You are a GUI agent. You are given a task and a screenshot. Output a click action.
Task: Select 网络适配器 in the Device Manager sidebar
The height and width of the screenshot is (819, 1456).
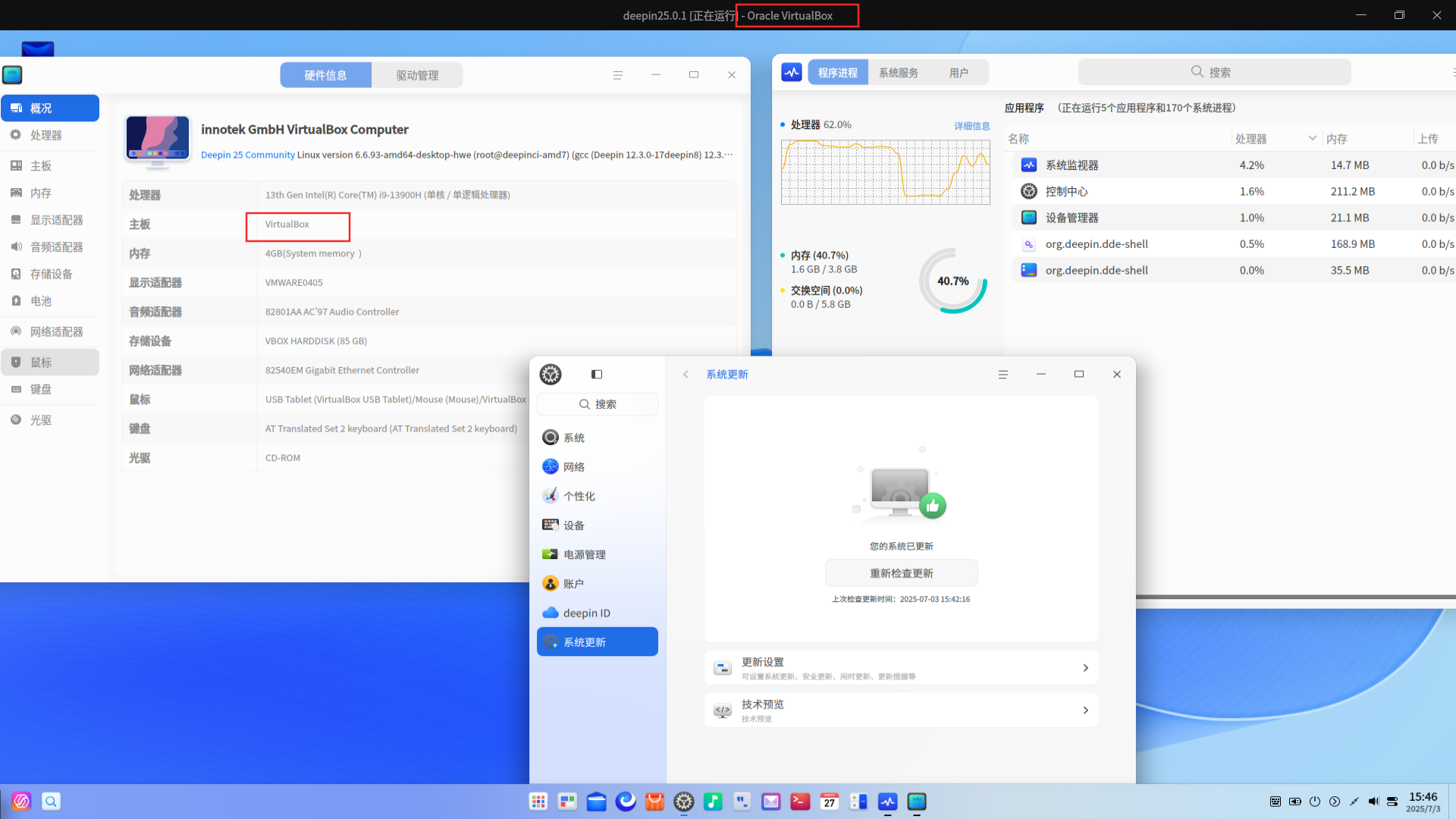pos(50,331)
